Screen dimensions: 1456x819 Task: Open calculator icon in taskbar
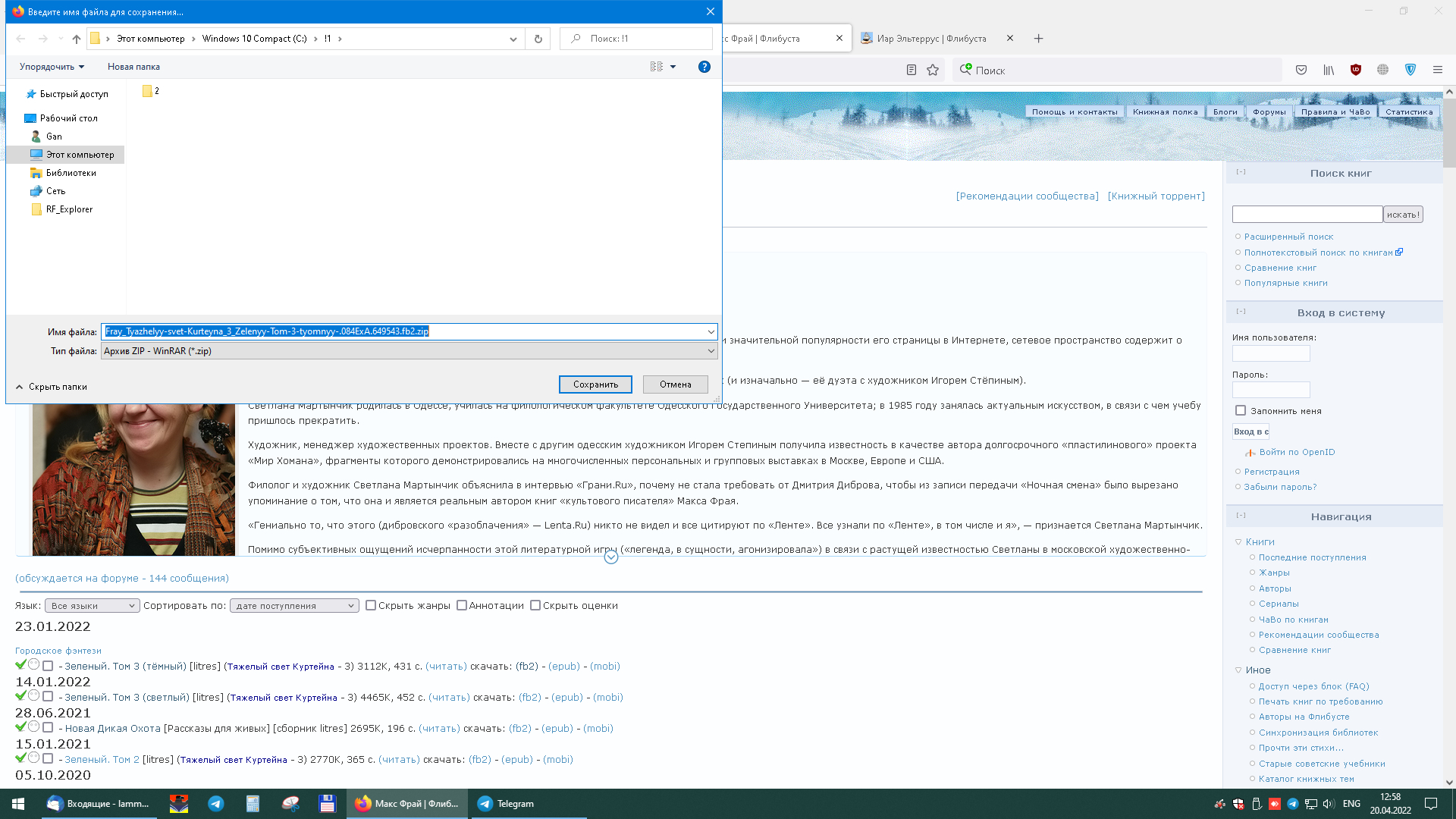253,804
